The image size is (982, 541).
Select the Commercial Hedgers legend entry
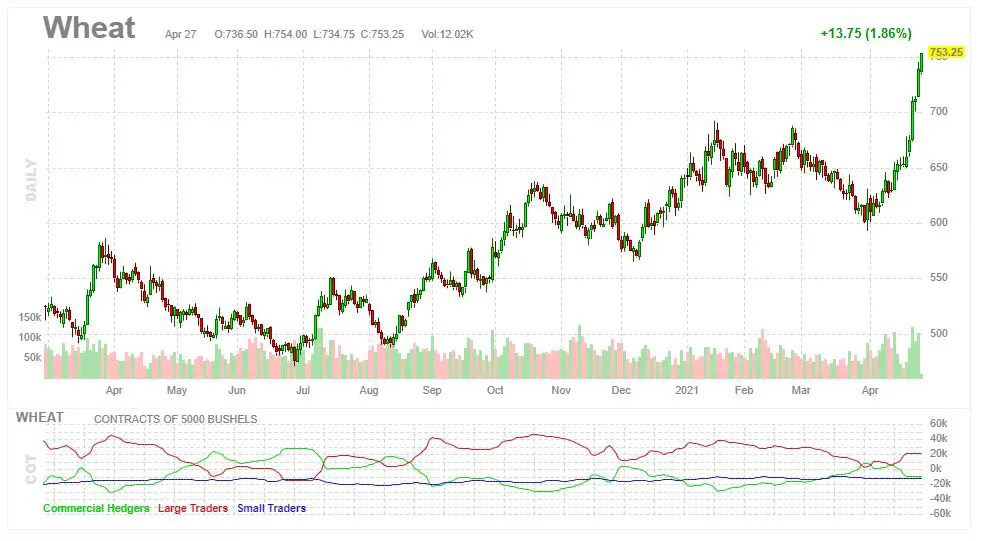(x=96, y=508)
